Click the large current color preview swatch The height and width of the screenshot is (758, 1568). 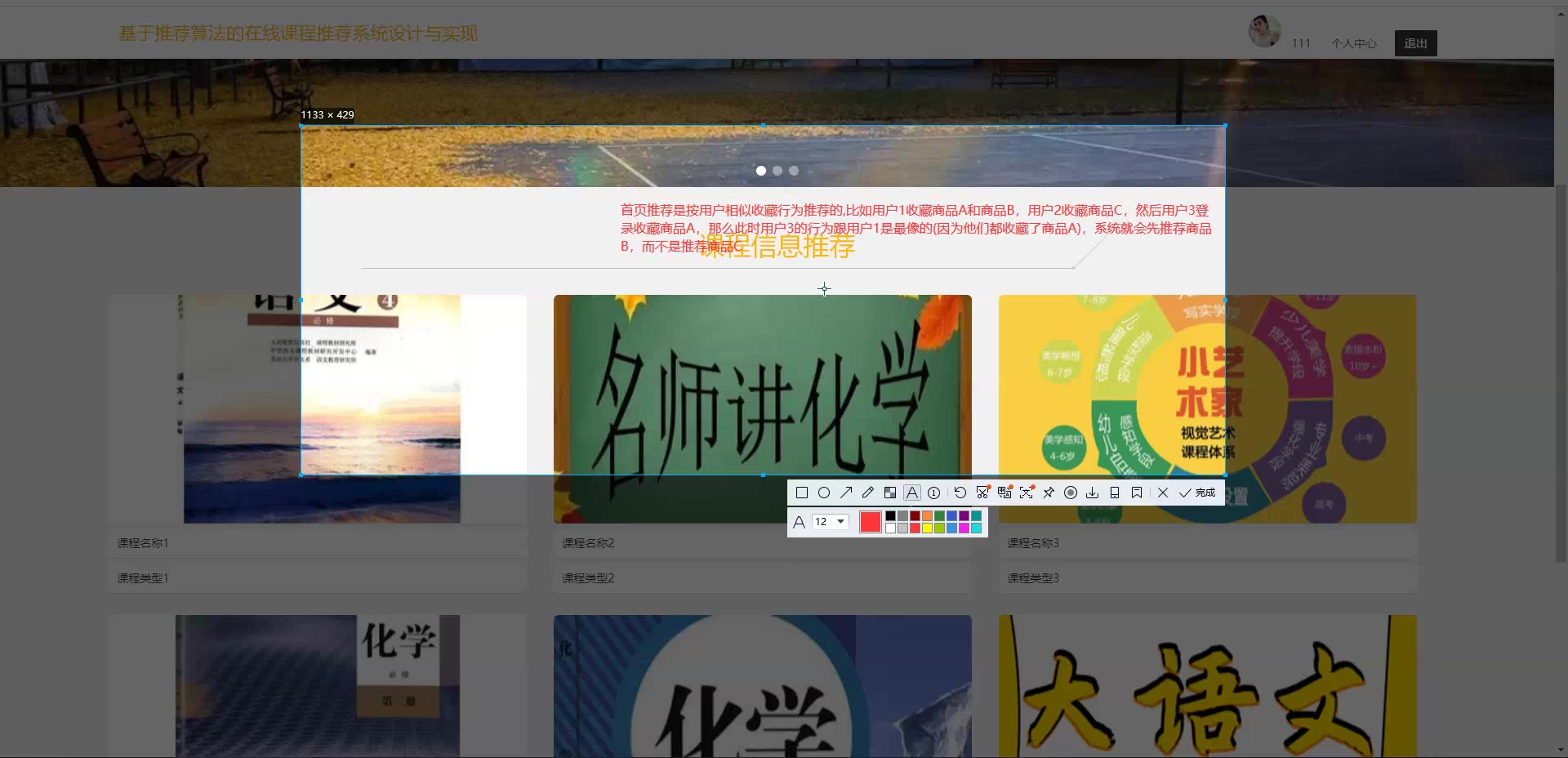(x=871, y=522)
